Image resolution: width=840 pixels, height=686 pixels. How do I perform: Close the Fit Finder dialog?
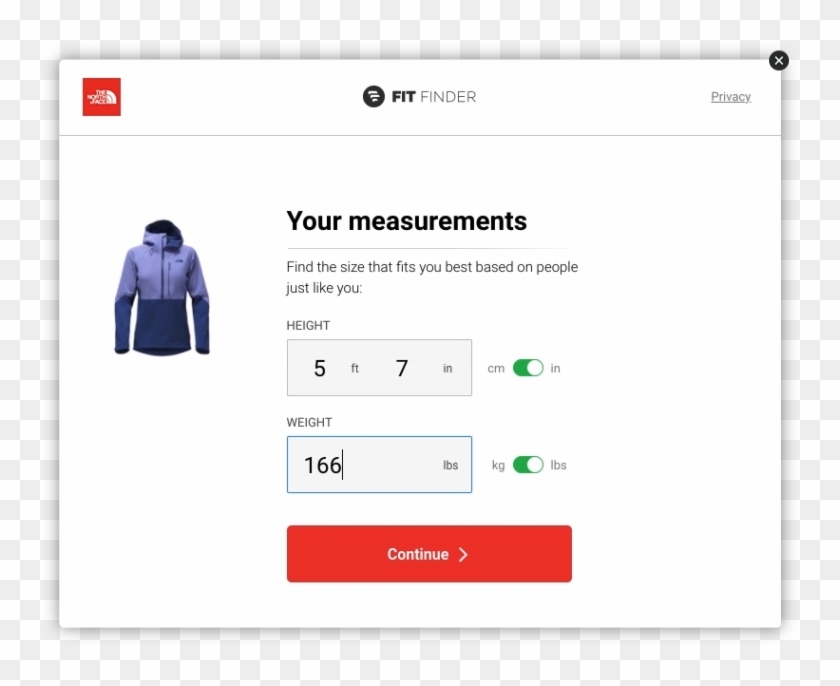(778, 61)
